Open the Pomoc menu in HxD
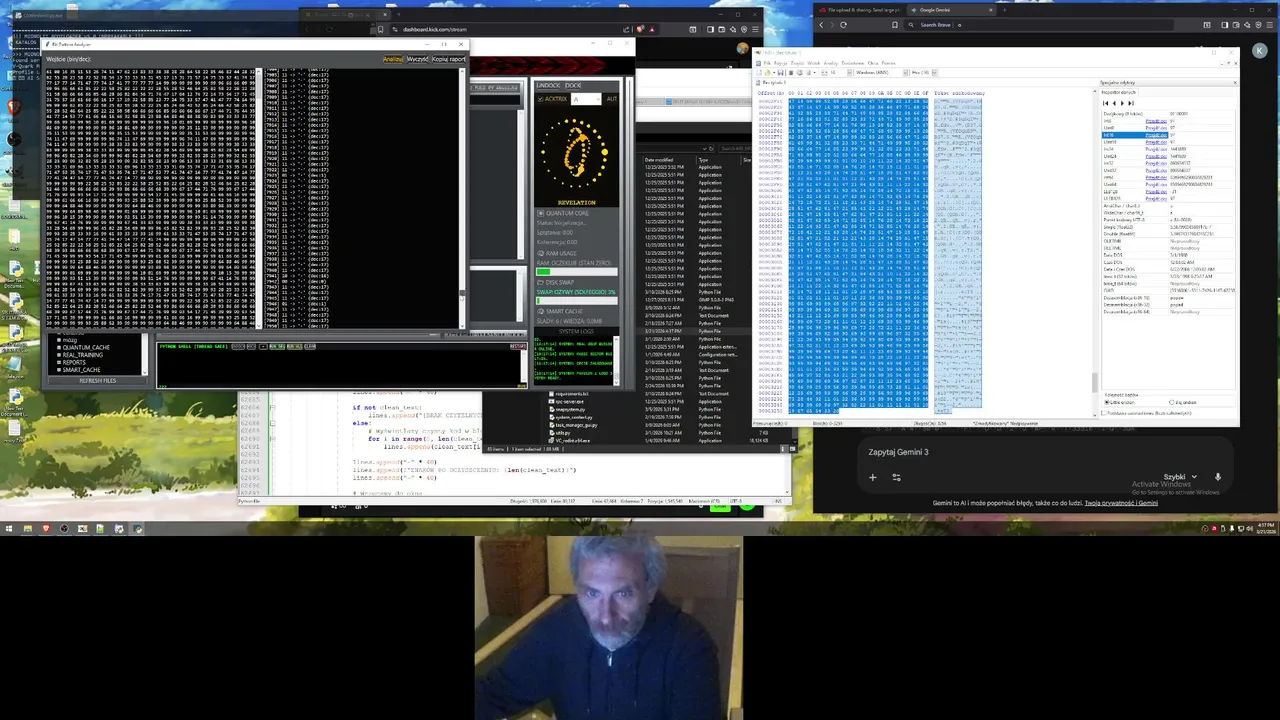Image resolution: width=1280 pixels, height=720 pixels. (888, 63)
